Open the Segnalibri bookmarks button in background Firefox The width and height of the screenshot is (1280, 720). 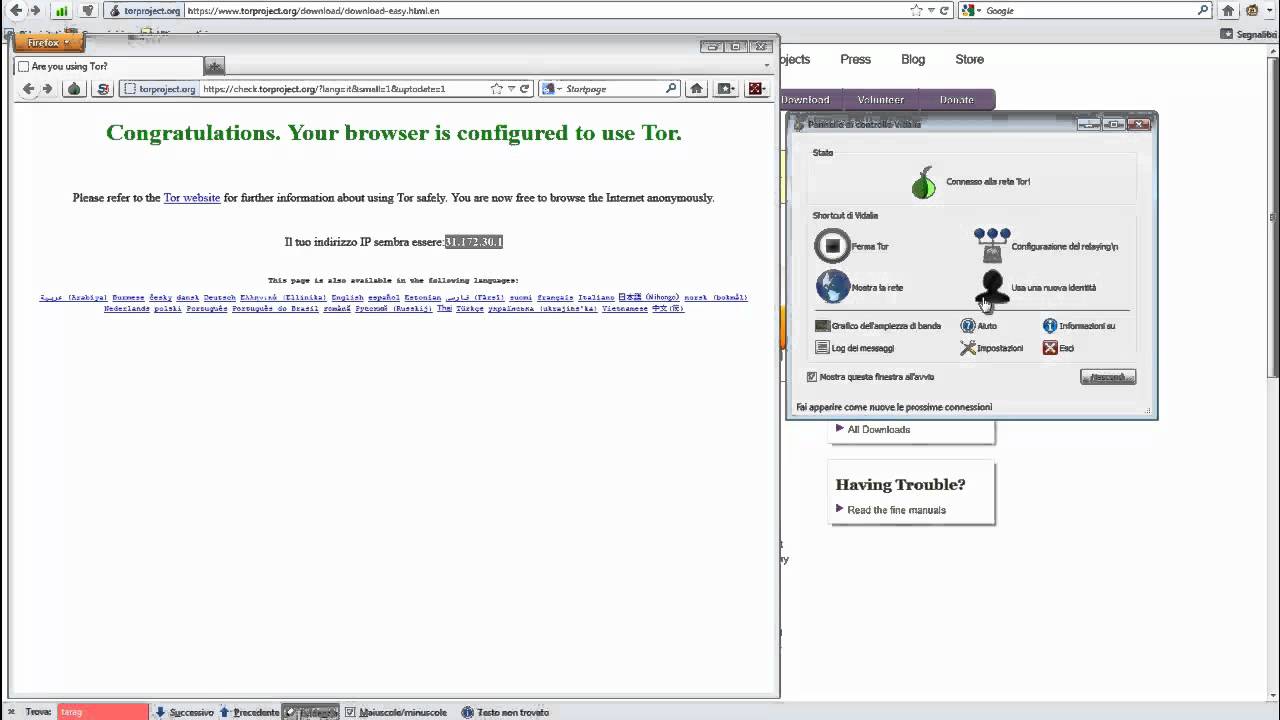coord(1249,34)
